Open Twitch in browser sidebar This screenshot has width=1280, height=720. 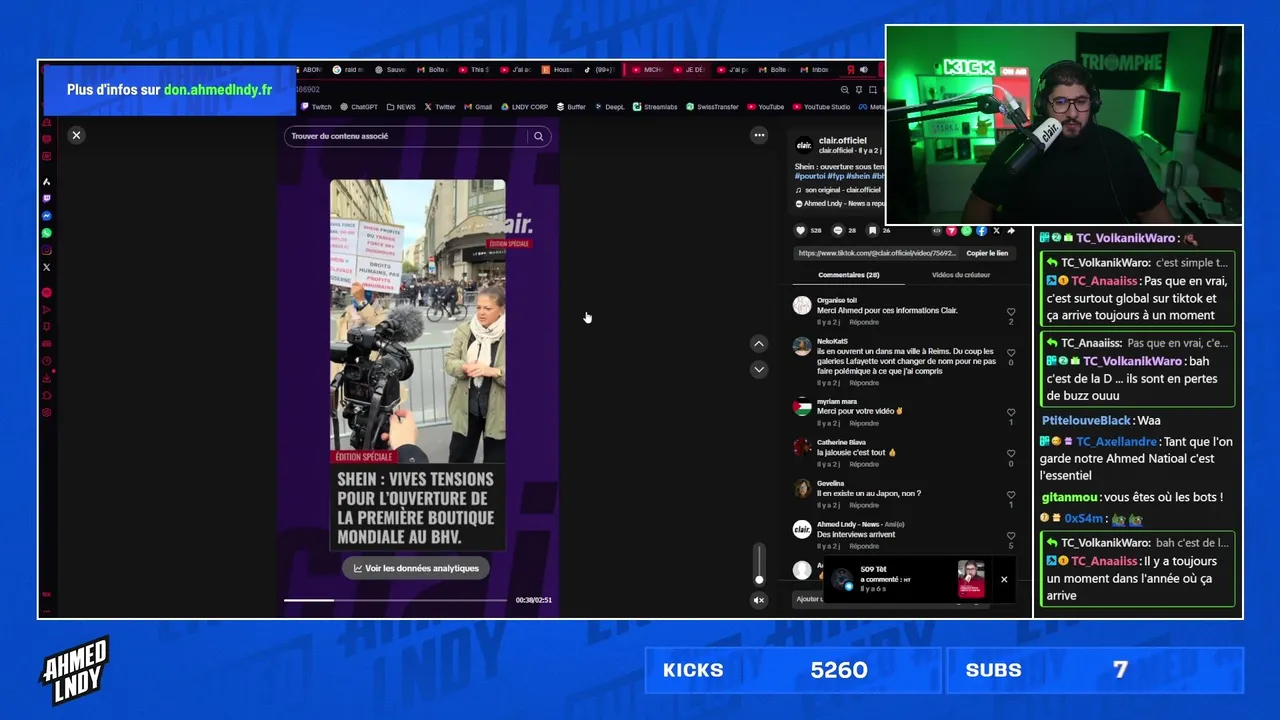tap(46, 199)
